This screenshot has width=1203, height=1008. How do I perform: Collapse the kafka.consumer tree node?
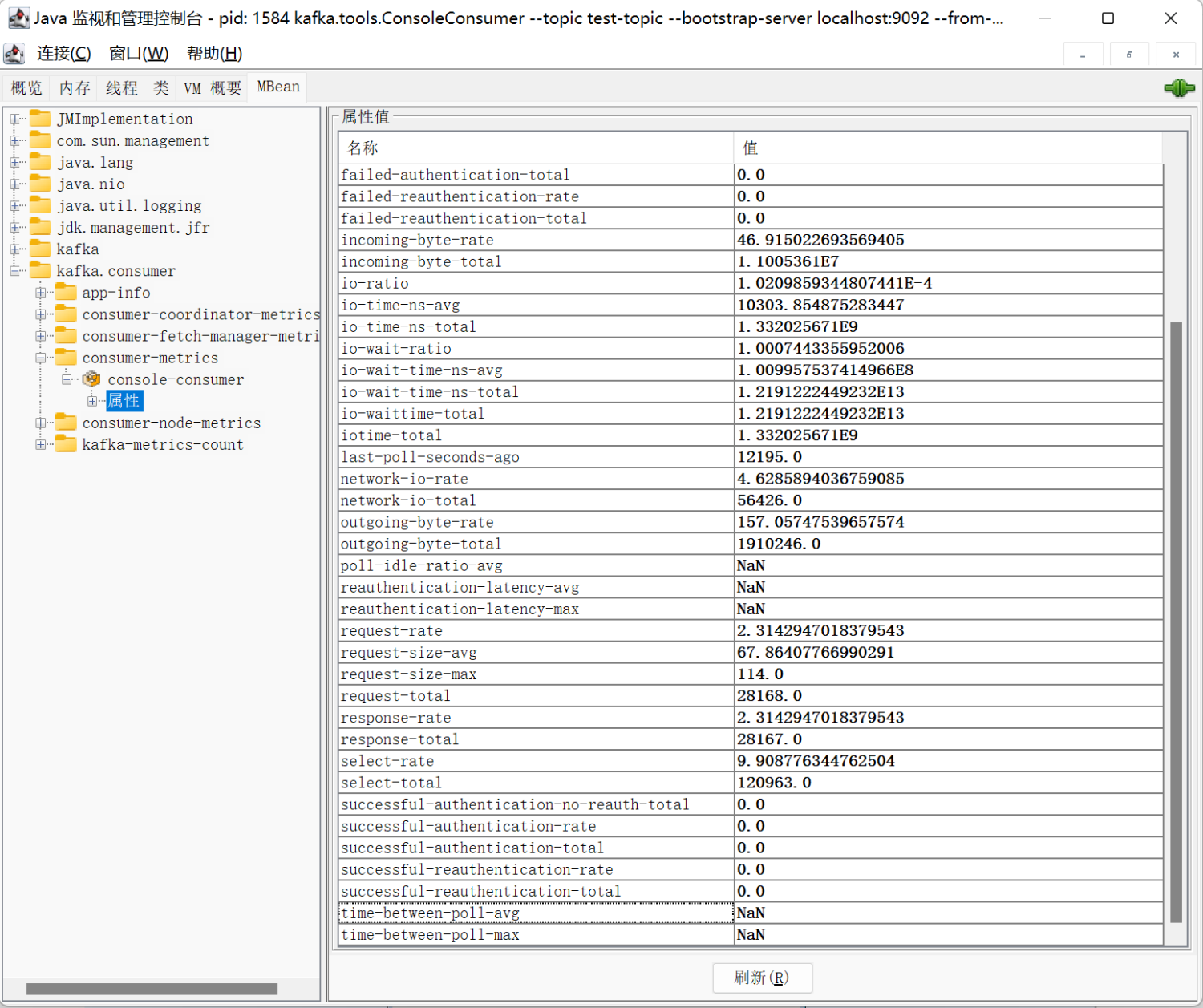pyautogui.click(x=14, y=271)
